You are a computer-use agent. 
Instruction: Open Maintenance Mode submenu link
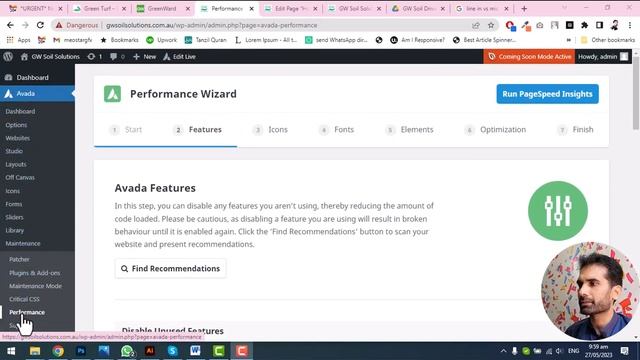tap(35, 286)
